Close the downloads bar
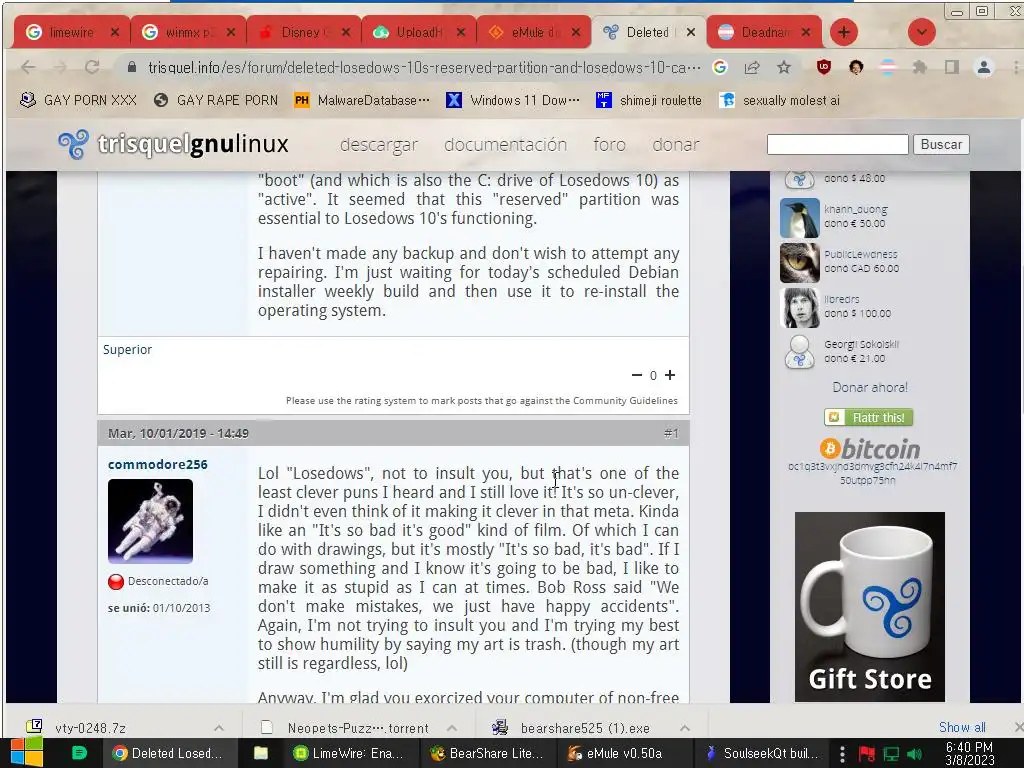This screenshot has height=768, width=1024. [1019, 727]
